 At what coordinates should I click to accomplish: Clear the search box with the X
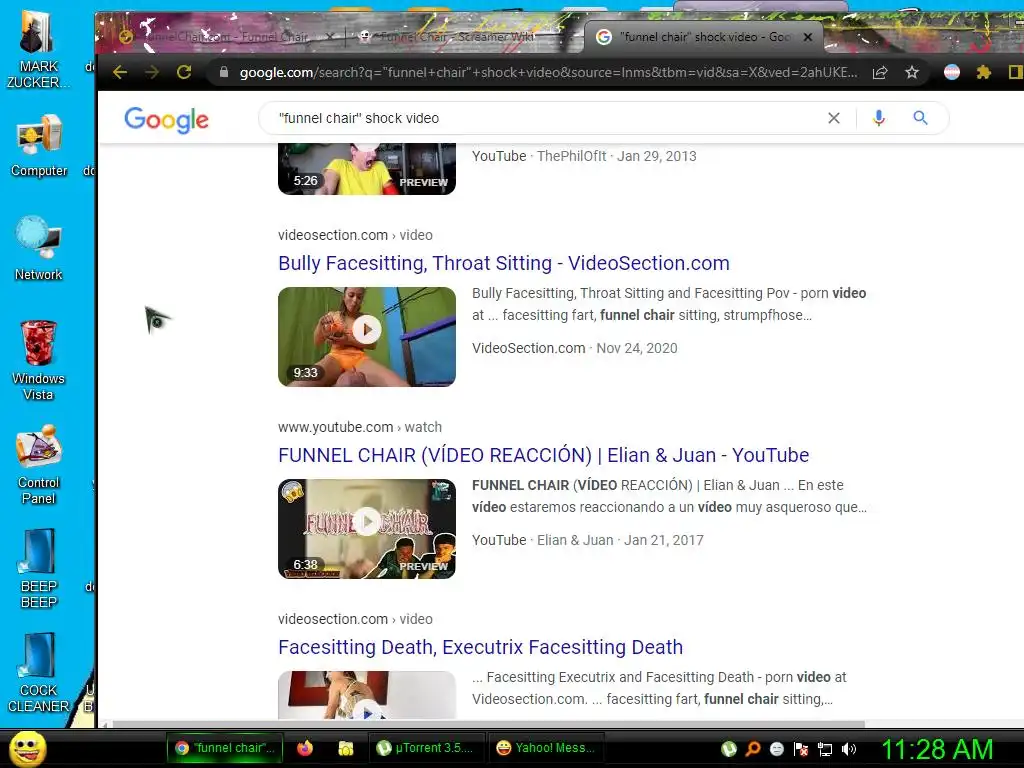point(834,118)
